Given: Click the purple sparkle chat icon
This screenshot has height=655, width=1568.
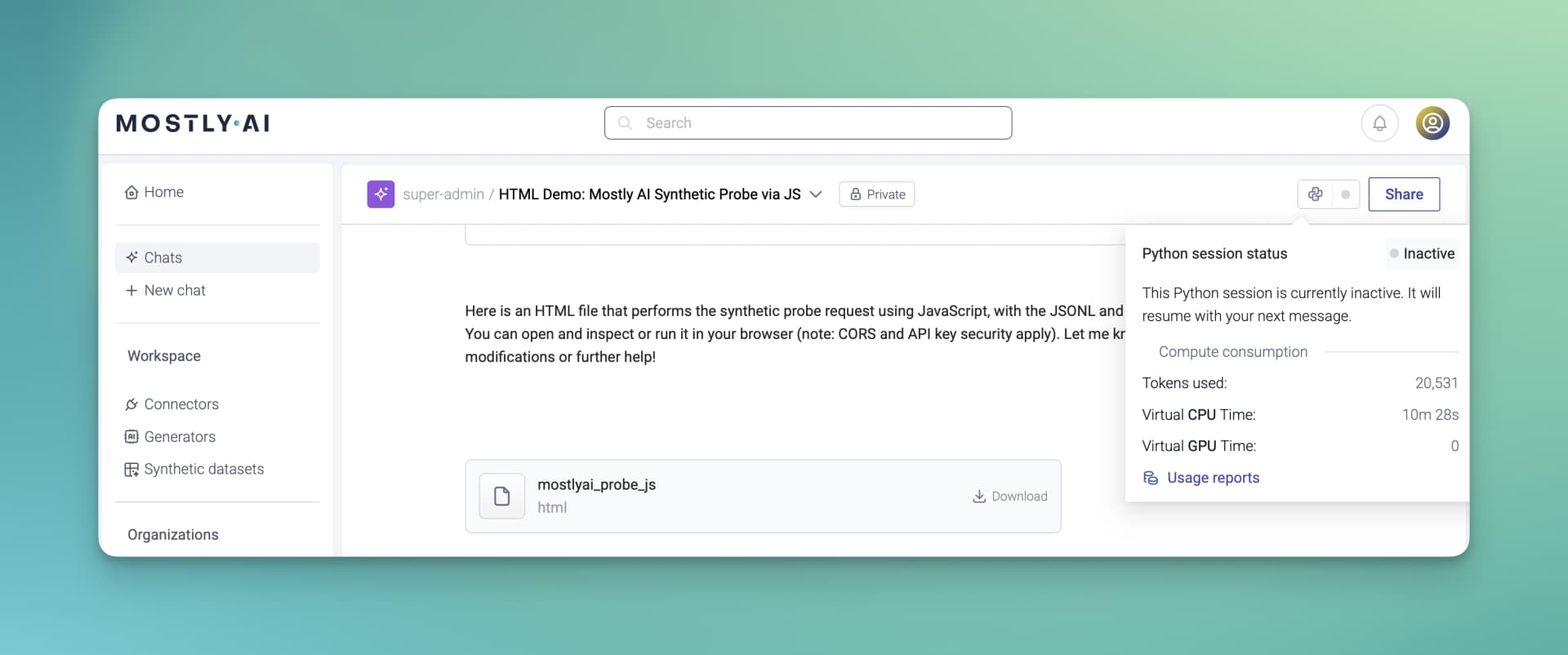Looking at the screenshot, I should [381, 194].
